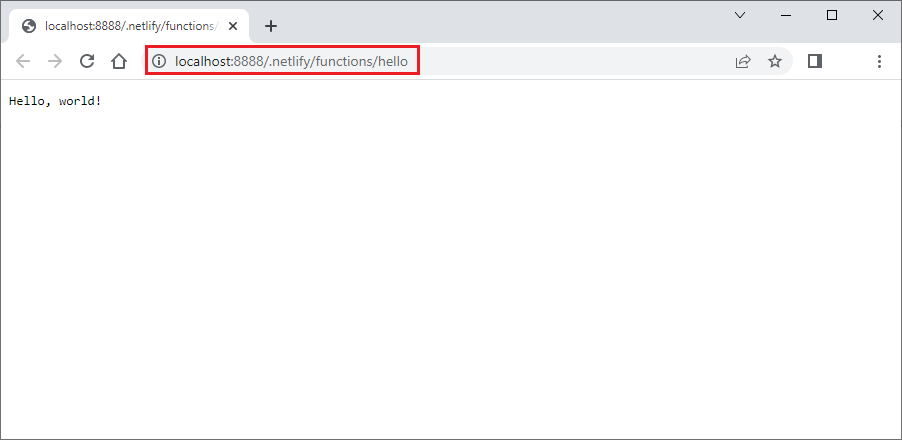Go to the Home page
902x440 pixels.
pos(119,61)
